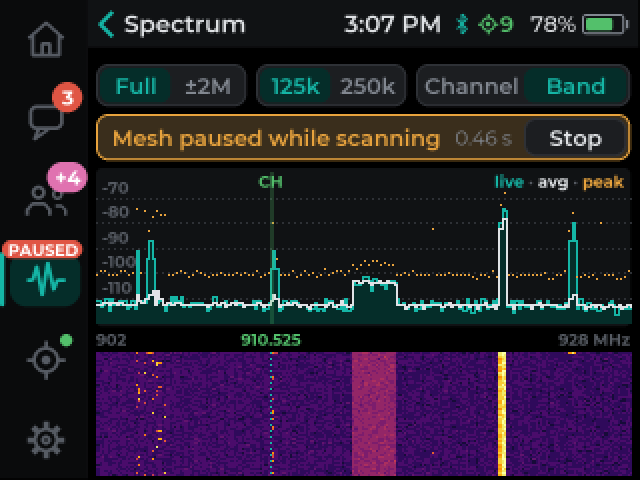
Task: Open the Home screen icon
Action: pos(46,40)
